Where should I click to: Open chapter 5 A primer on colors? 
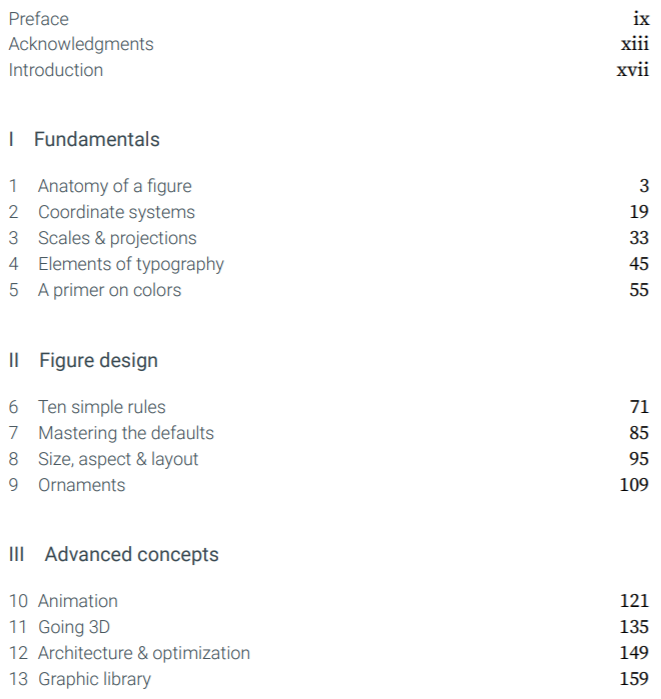(110, 290)
